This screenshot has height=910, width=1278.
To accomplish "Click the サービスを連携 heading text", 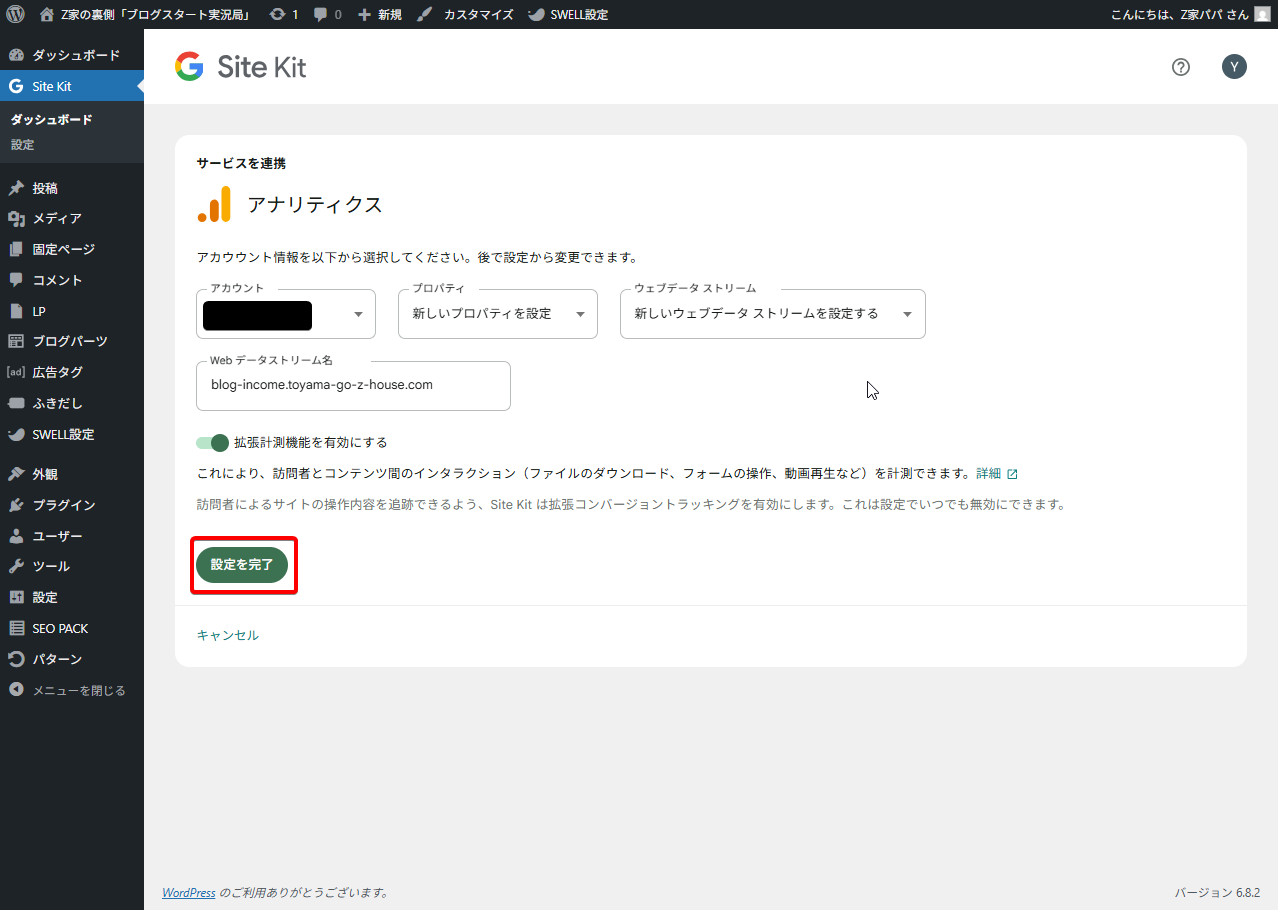I will click(242, 163).
